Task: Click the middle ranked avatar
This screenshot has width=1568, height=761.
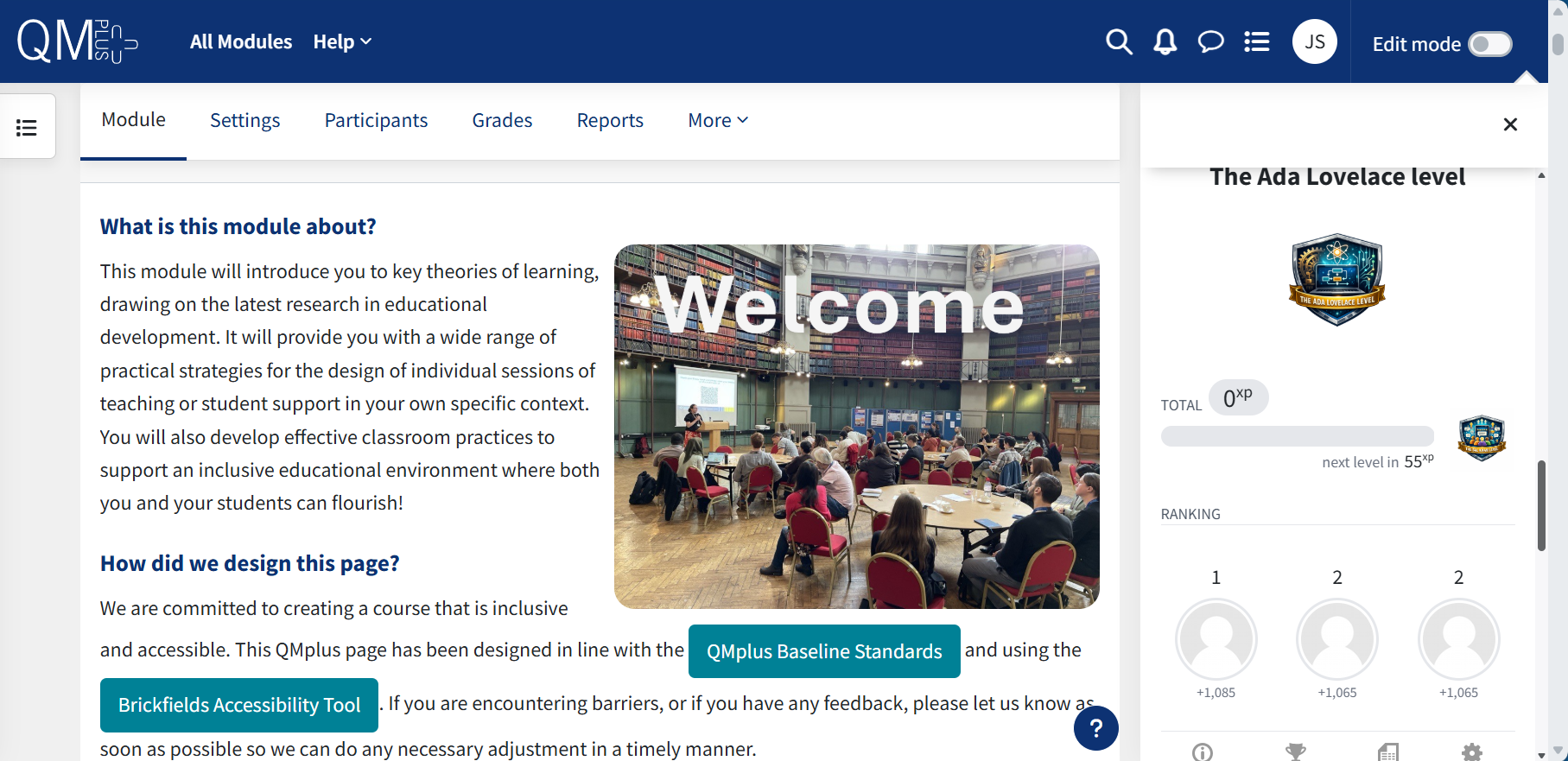Action: coord(1337,639)
